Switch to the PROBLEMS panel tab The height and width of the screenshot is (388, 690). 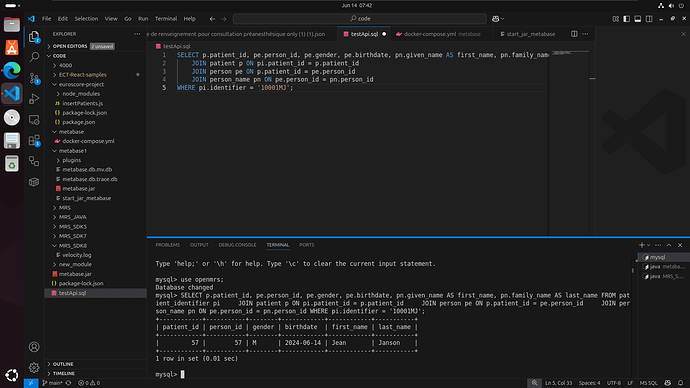pos(168,245)
